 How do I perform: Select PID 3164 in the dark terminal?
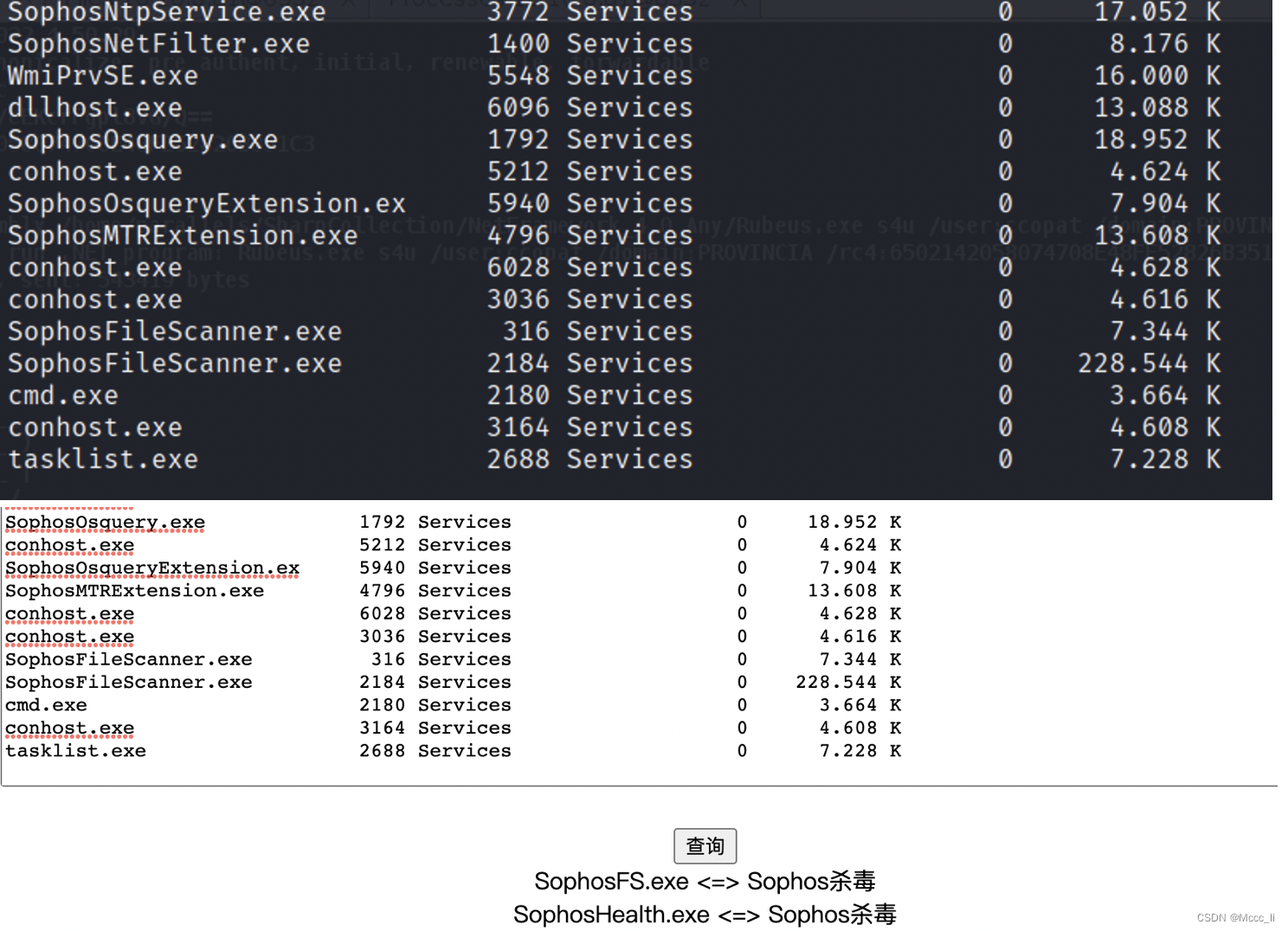coord(518,428)
